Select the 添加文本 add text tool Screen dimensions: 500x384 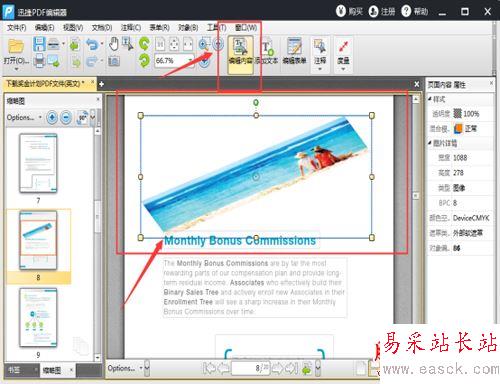pyautogui.click(x=267, y=52)
